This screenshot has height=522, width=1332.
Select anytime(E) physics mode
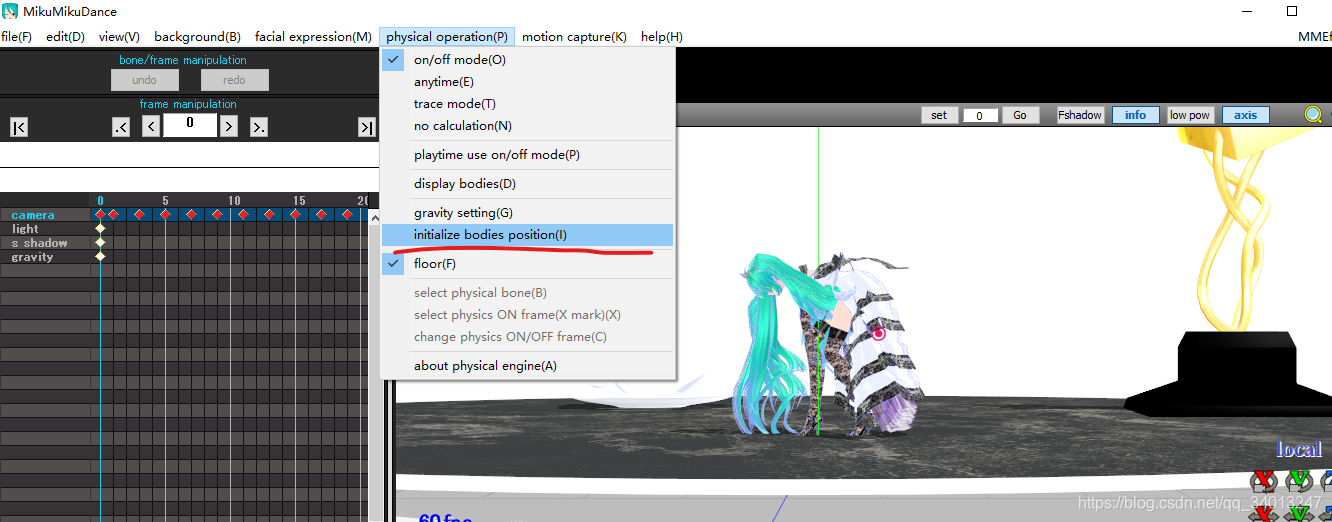(x=527, y=82)
